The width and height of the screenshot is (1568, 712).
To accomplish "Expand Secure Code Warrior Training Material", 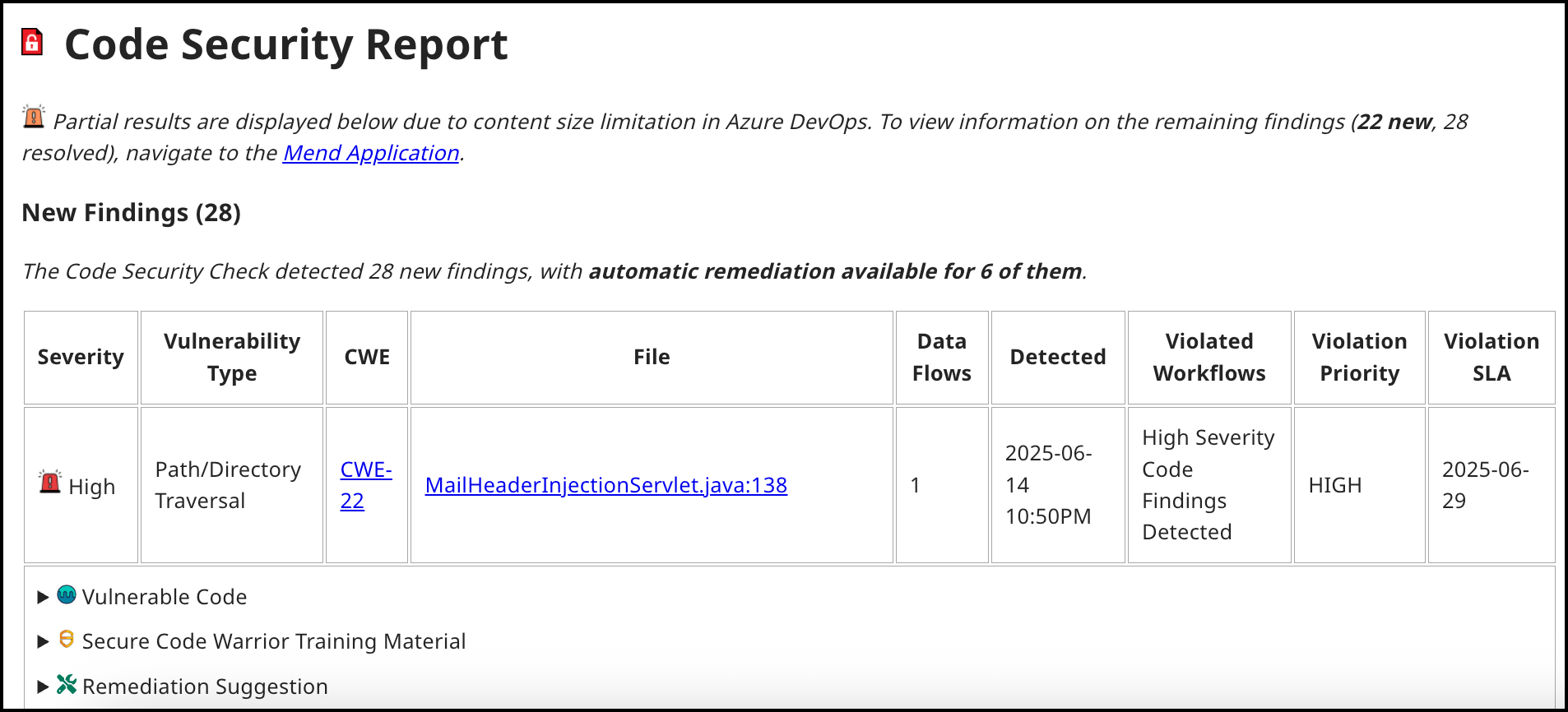I will 44,642.
